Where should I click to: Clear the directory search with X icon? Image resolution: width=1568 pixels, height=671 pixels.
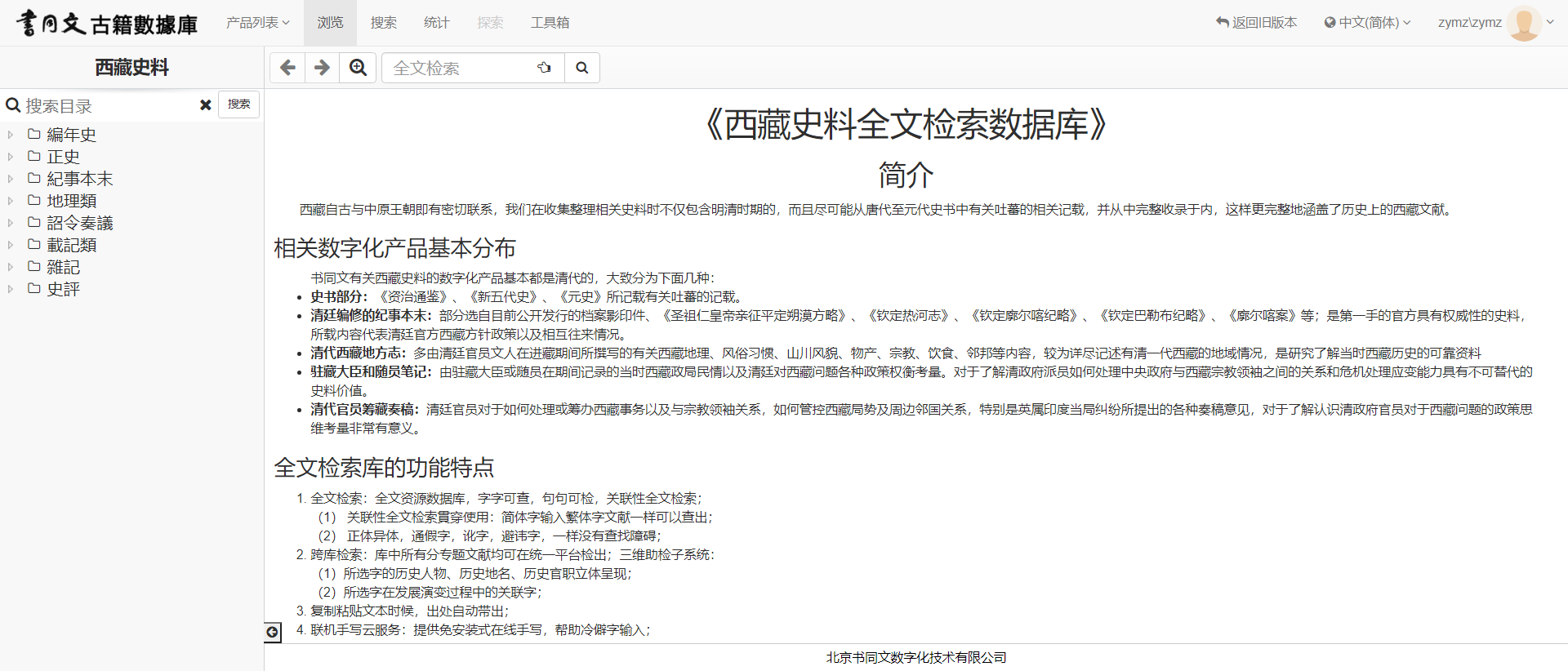click(x=206, y=105)
